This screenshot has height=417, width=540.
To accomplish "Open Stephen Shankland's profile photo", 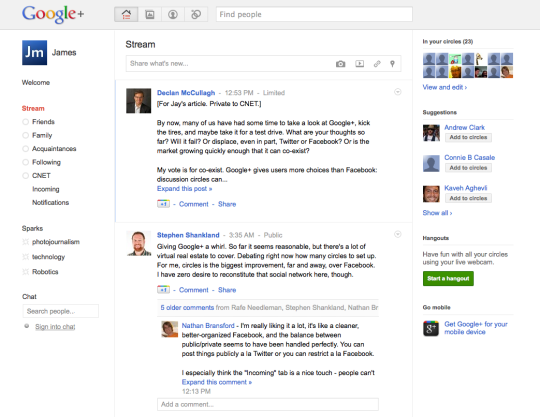I will point(138,243).
